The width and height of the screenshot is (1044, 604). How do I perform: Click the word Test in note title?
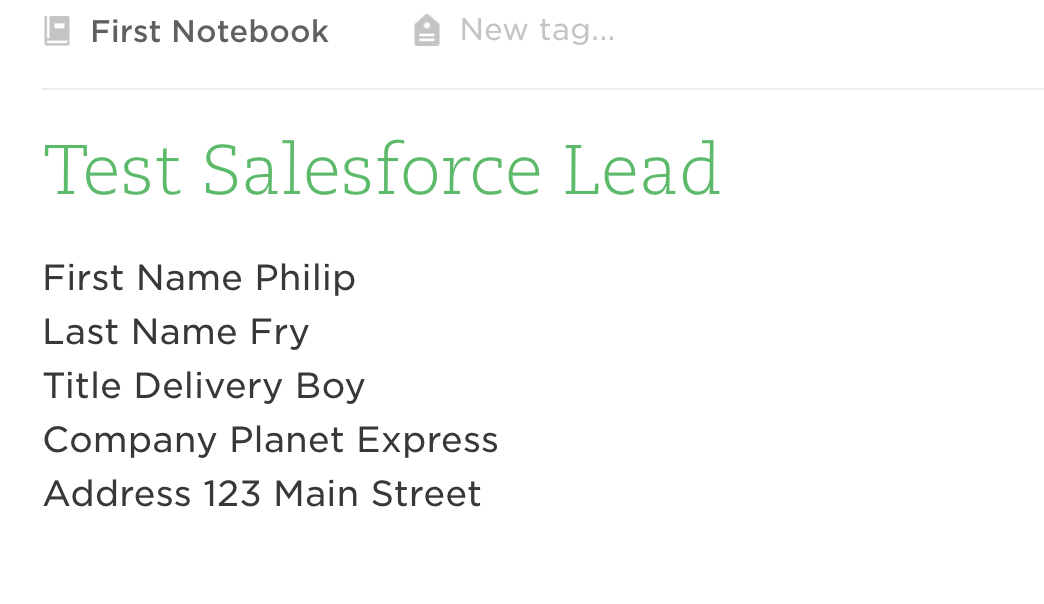tap(112, 171)
